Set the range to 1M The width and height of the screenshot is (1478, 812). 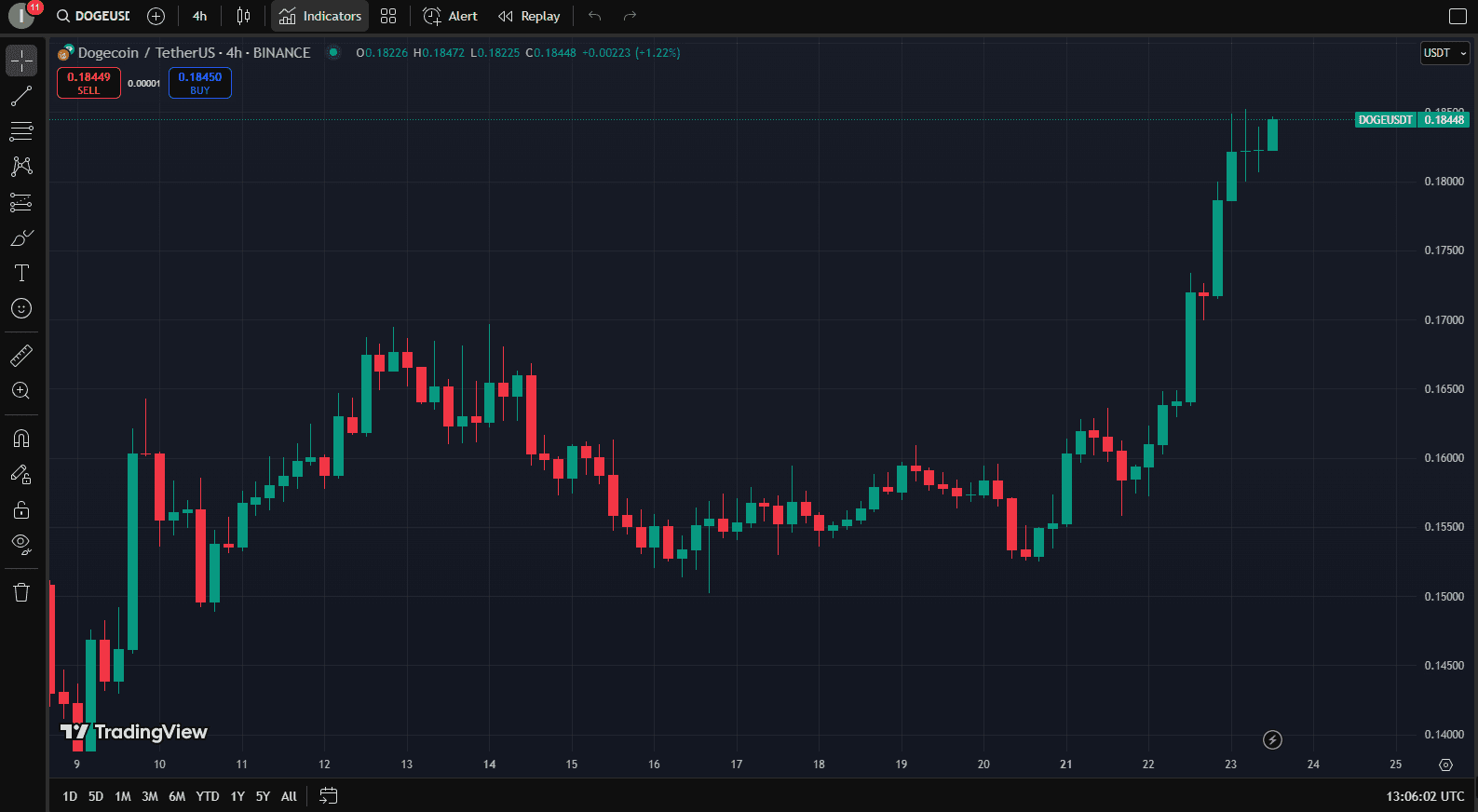123,796
